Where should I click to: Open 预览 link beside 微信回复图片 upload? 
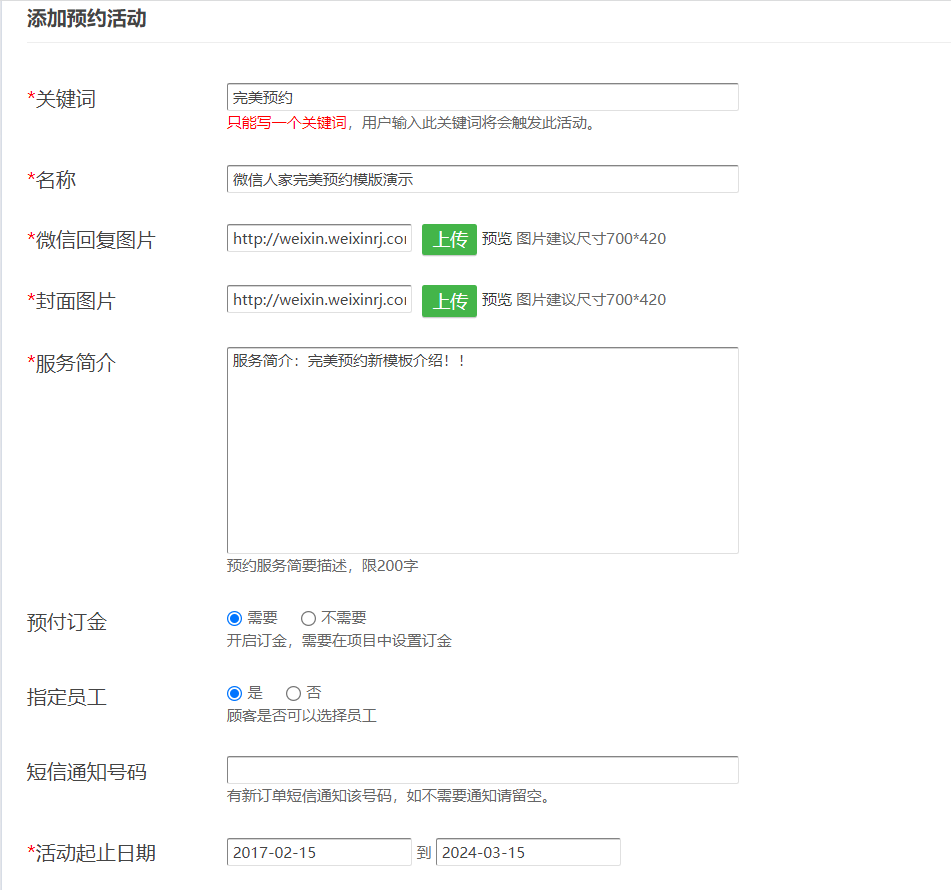pyautogui.click(x=496, y=239)
